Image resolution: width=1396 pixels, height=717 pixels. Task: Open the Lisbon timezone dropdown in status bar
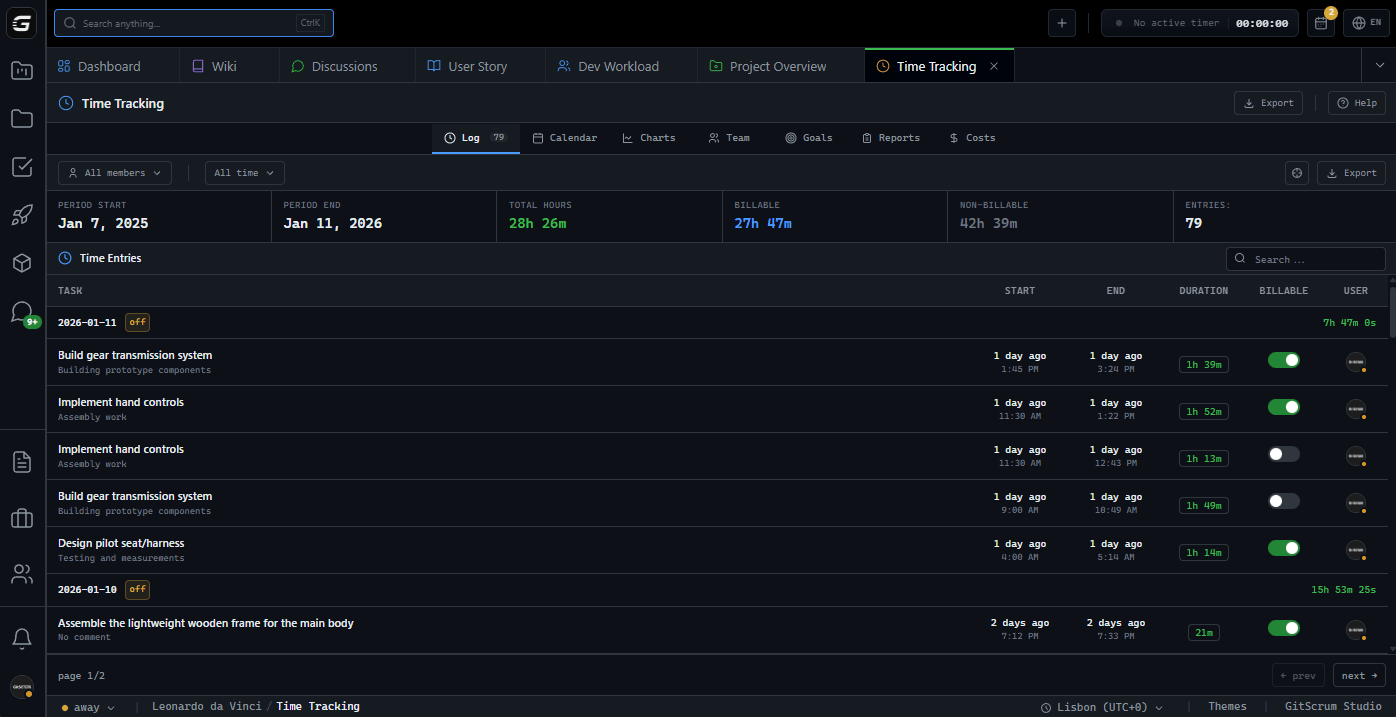pos(1103,706)
